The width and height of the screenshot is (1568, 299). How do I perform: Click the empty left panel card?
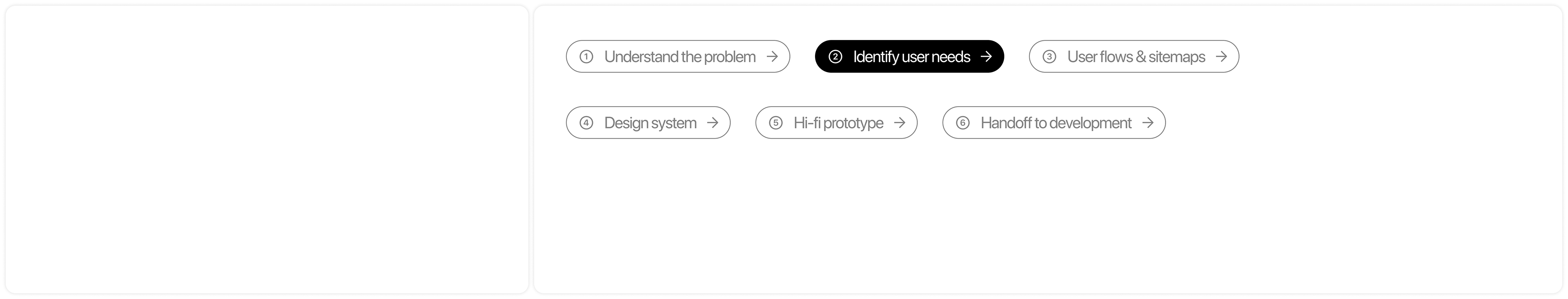point(267,150)
